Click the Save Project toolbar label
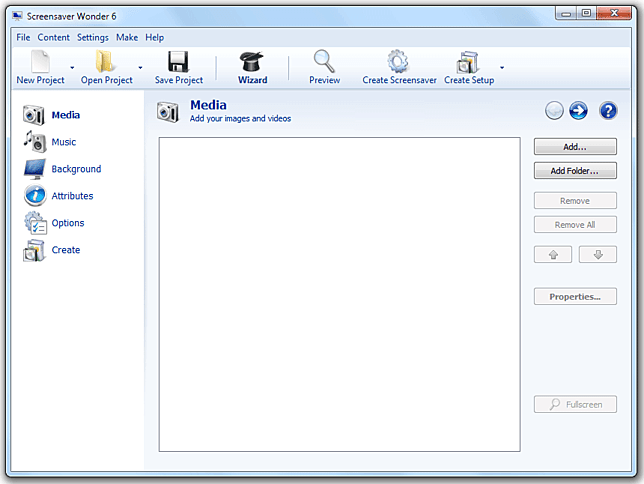The width and height of the screenshot is (644, 484). (x=179, y=80)
